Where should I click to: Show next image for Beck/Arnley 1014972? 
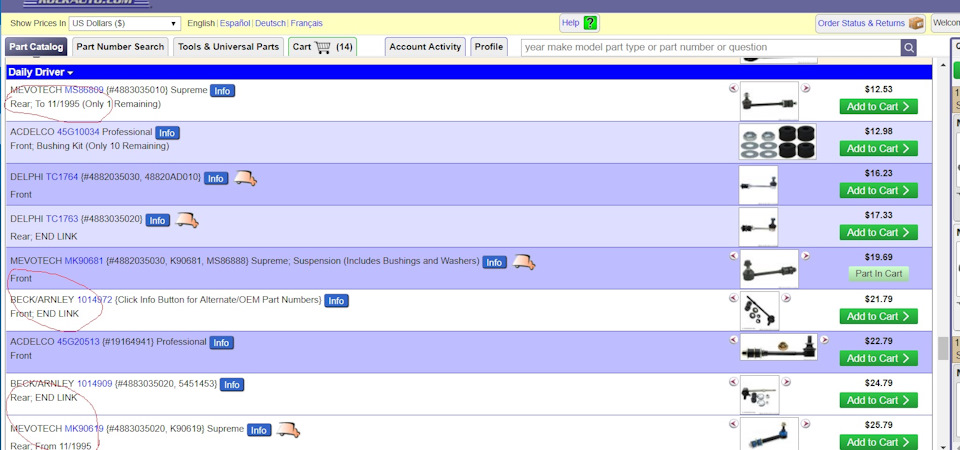click(x=786, y=298)
